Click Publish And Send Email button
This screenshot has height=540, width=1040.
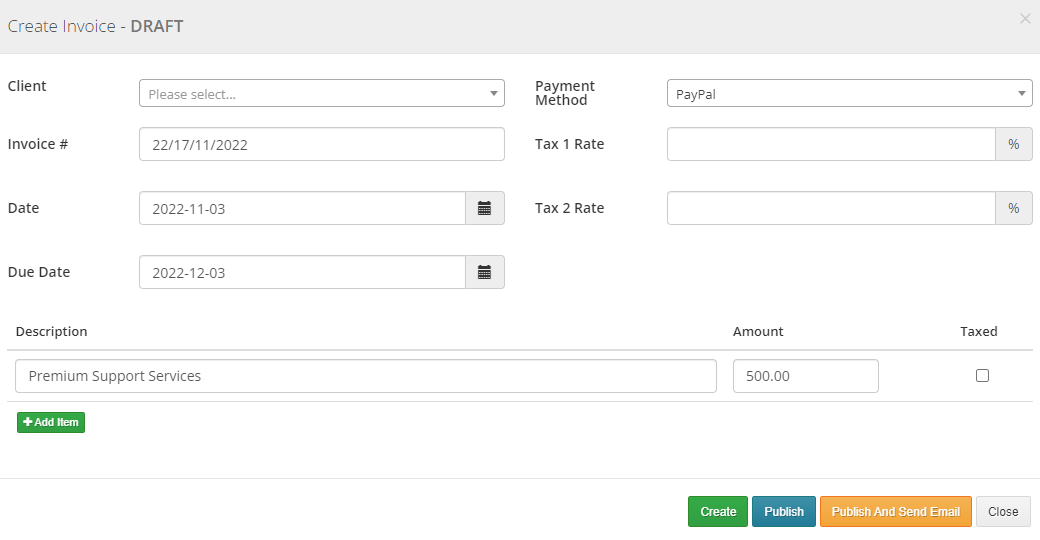point(895,511)
